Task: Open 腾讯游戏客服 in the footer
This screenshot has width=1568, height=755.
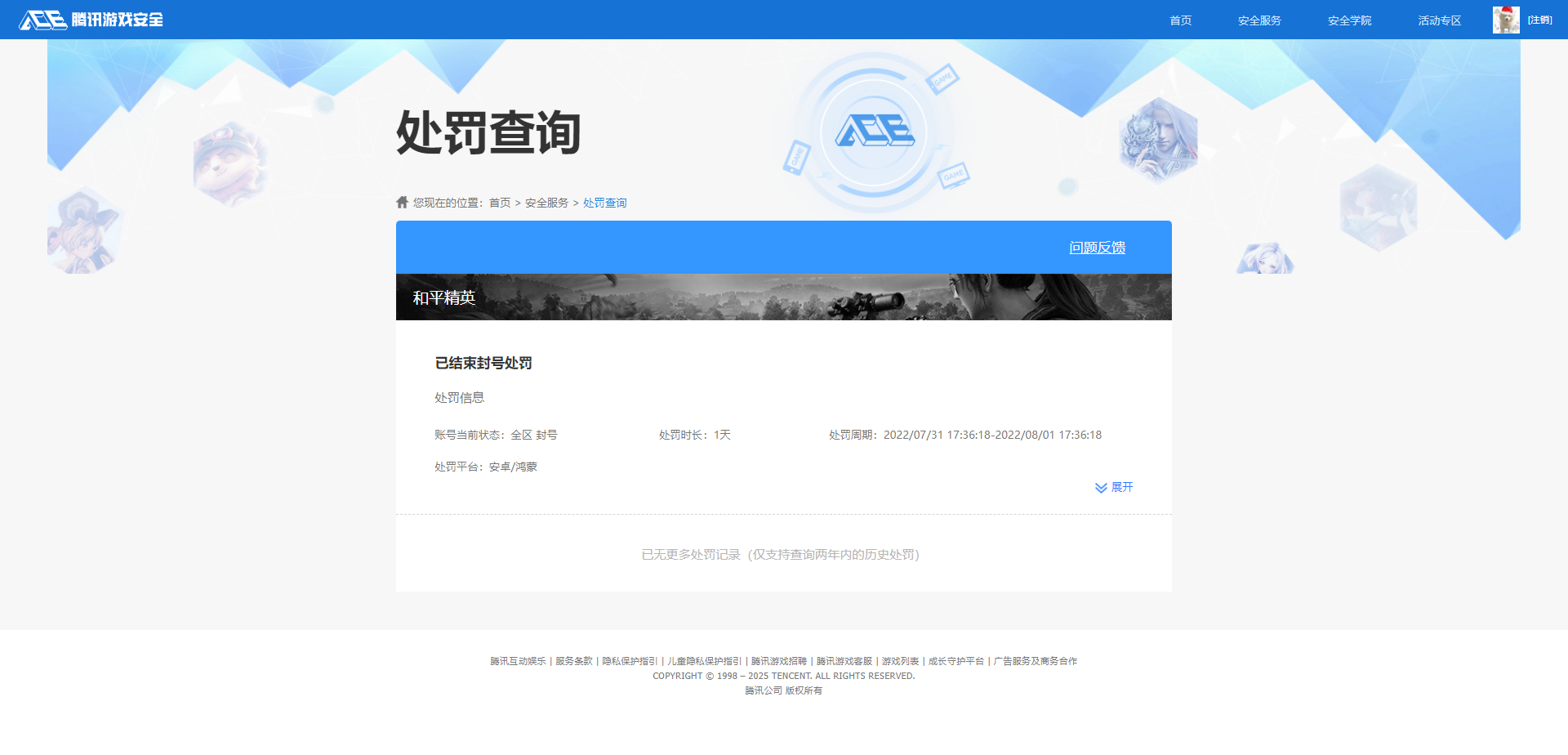Action: pos(844,660)
